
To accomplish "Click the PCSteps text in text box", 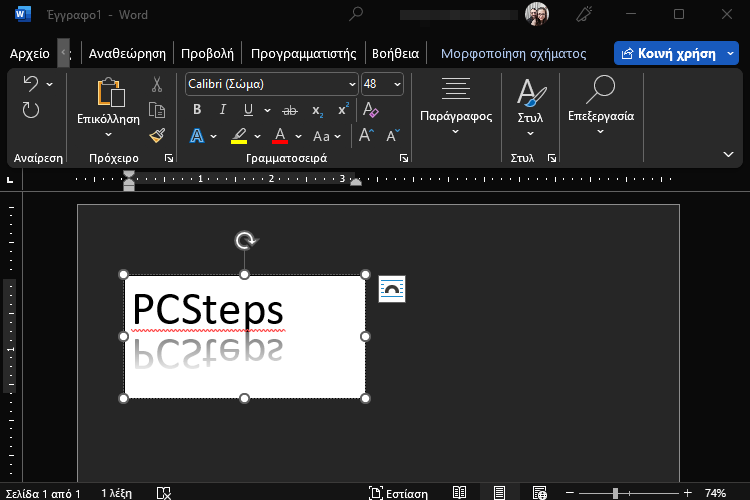I will [x=208, y=310].
